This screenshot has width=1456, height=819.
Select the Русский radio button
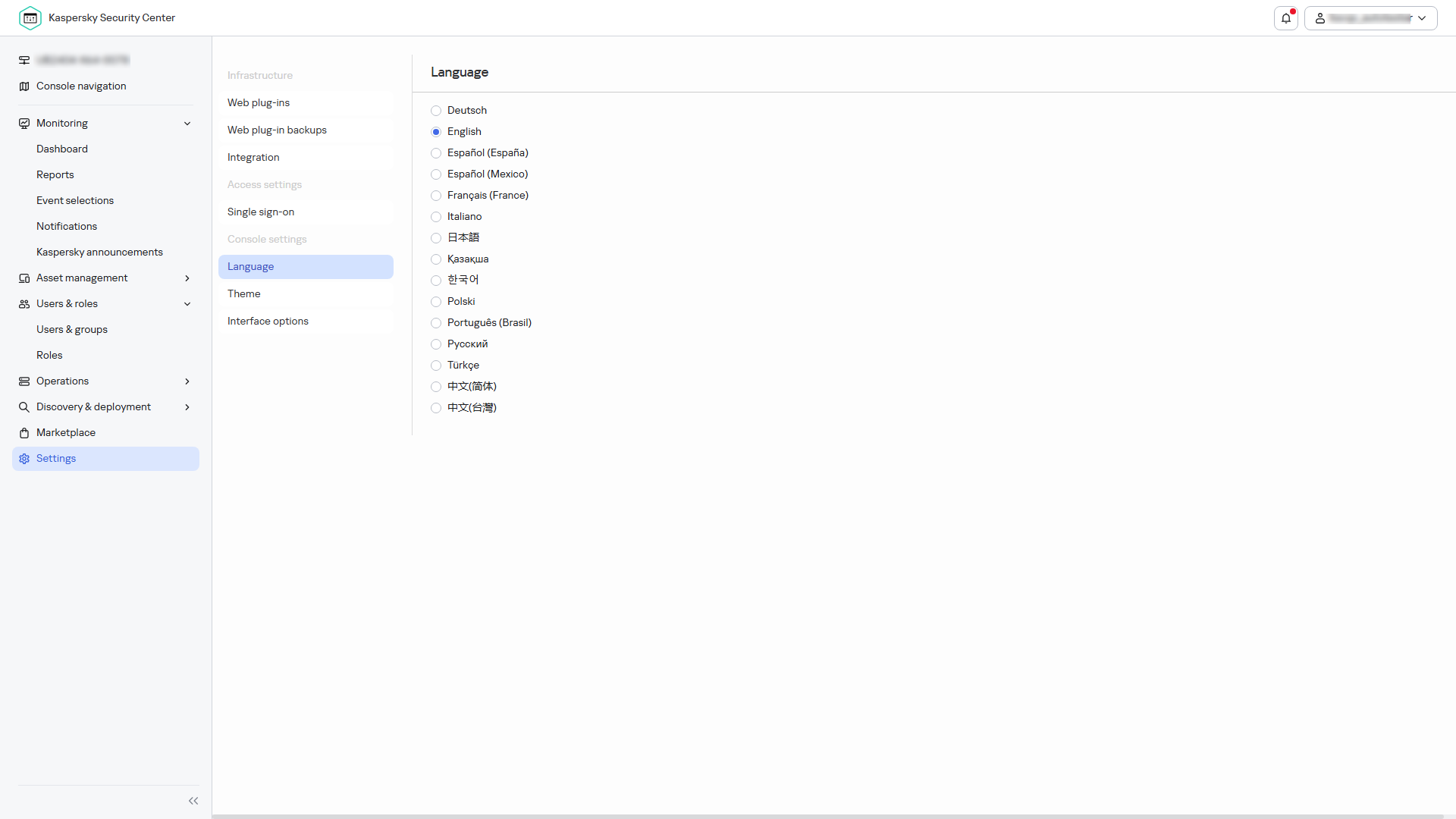tap(436, 344)
